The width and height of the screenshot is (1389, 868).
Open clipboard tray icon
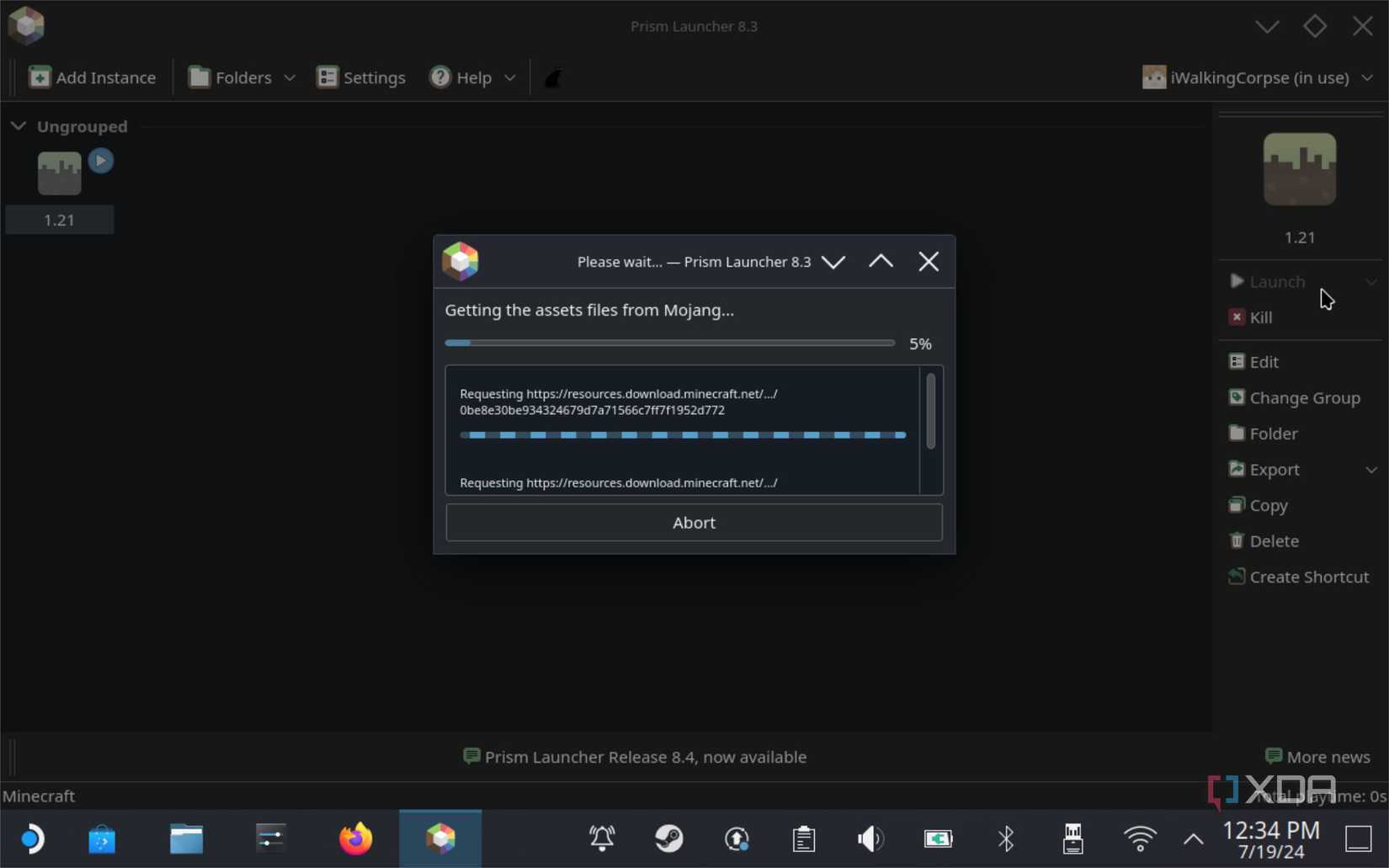(804, 839)
